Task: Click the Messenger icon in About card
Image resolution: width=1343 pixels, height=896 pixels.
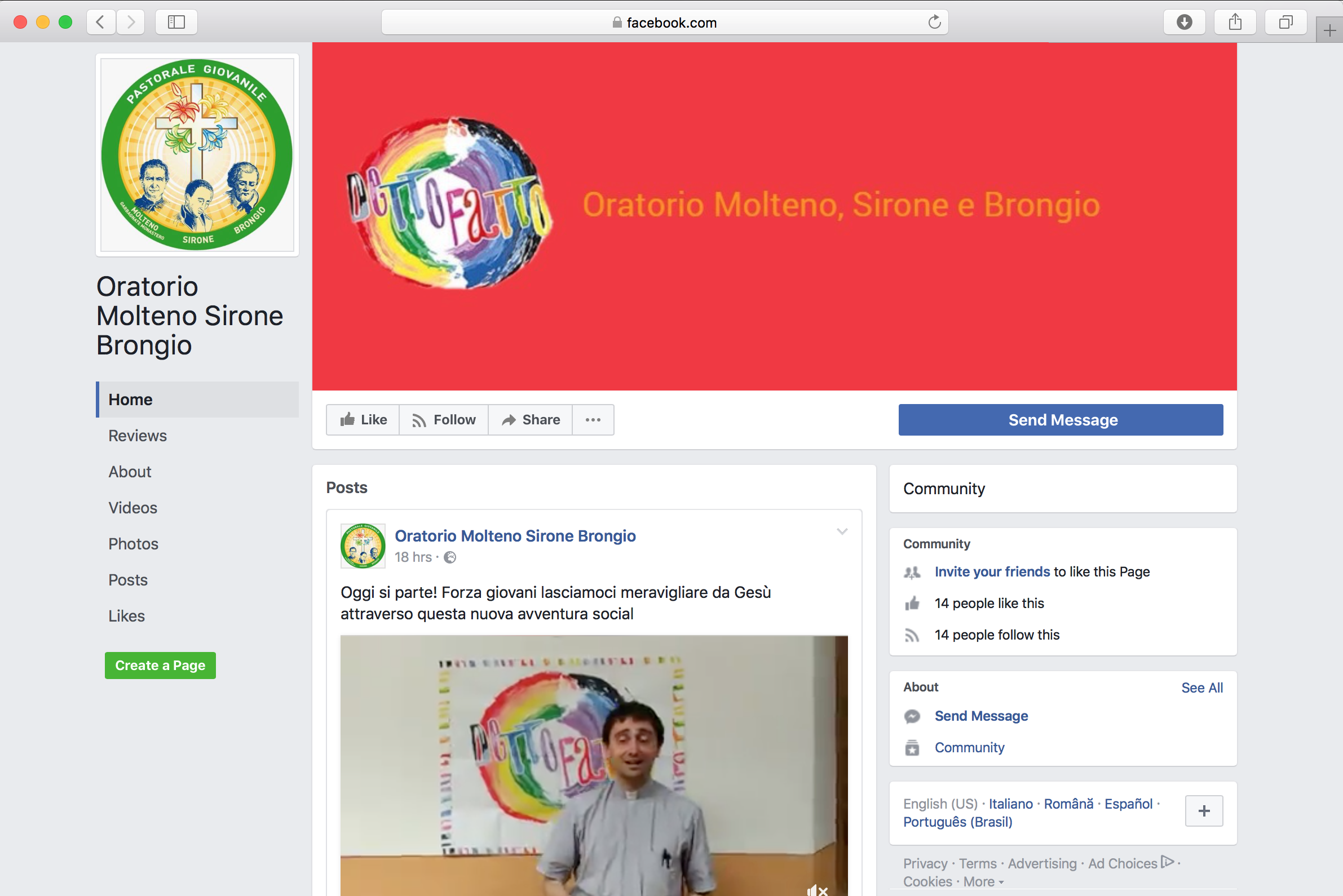Action: [912, 716]
